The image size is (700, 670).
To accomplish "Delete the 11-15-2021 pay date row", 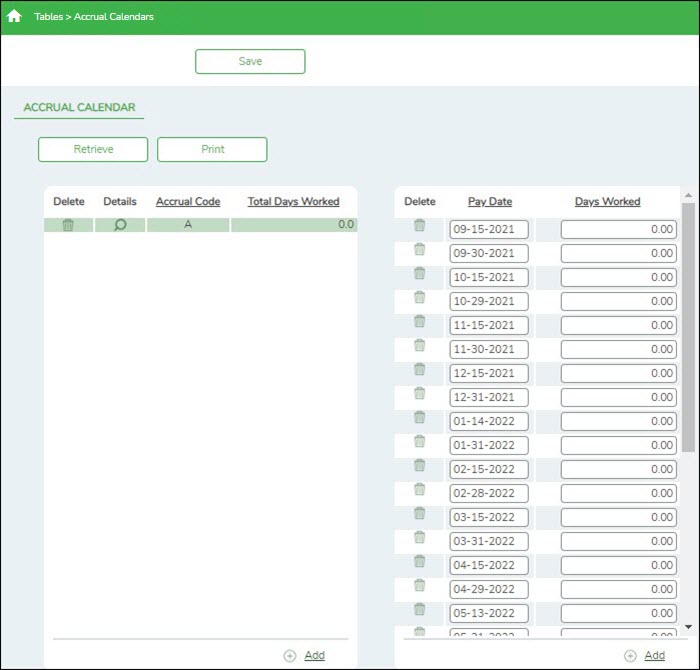I will [419, 321].
